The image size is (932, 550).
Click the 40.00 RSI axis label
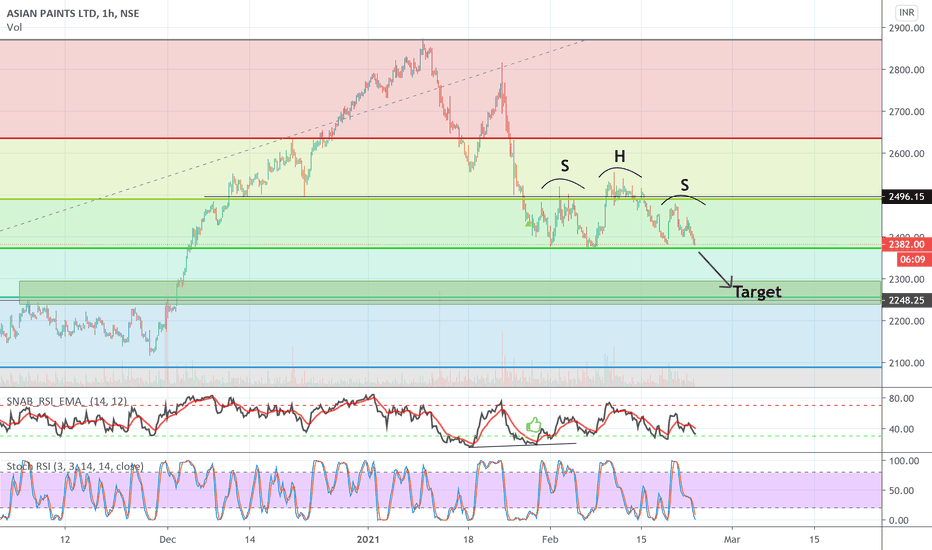click(x=901, y=429)
